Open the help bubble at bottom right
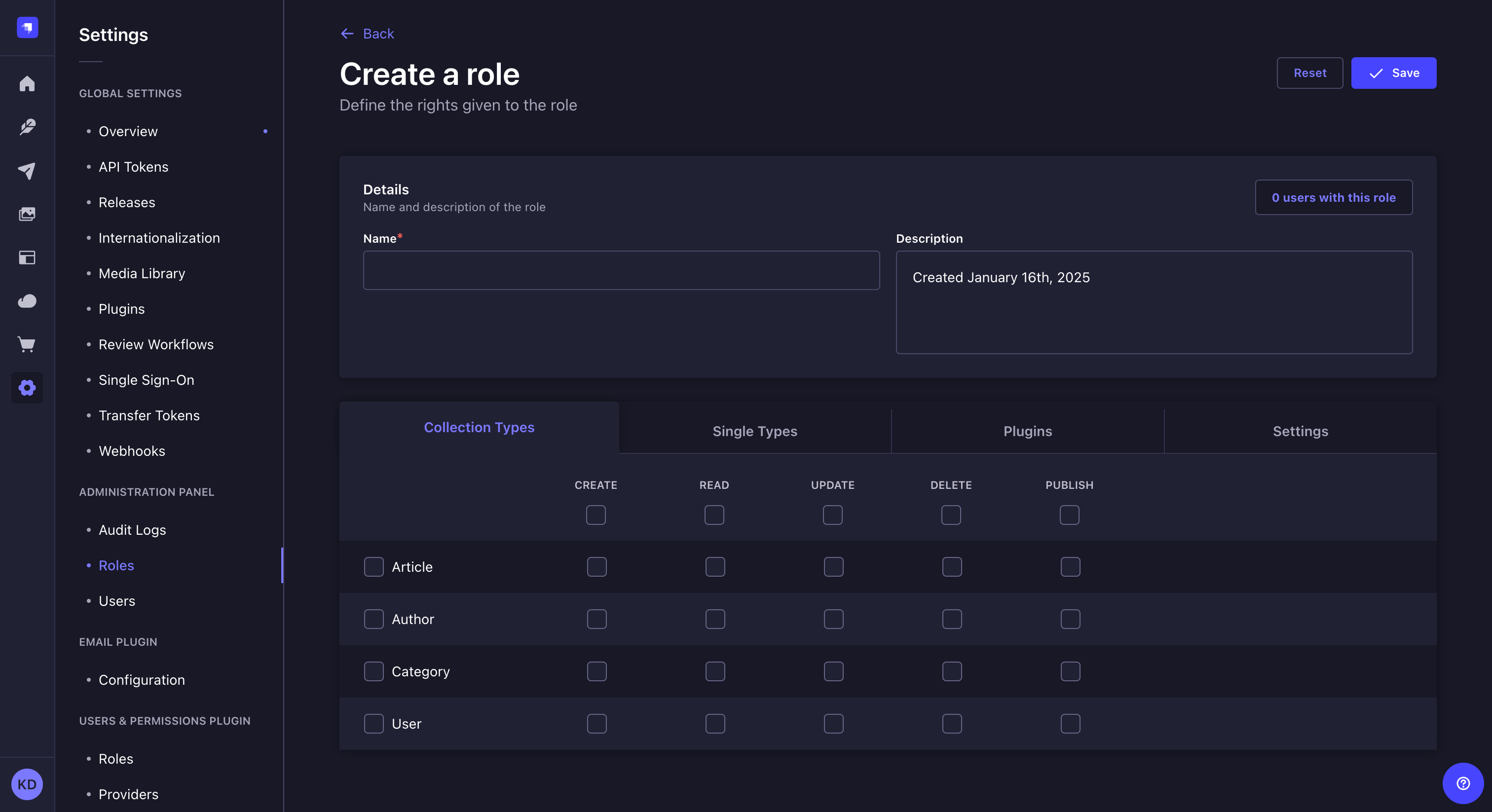Screen dimensions: 1492x812 click(x=1462, y=783)
